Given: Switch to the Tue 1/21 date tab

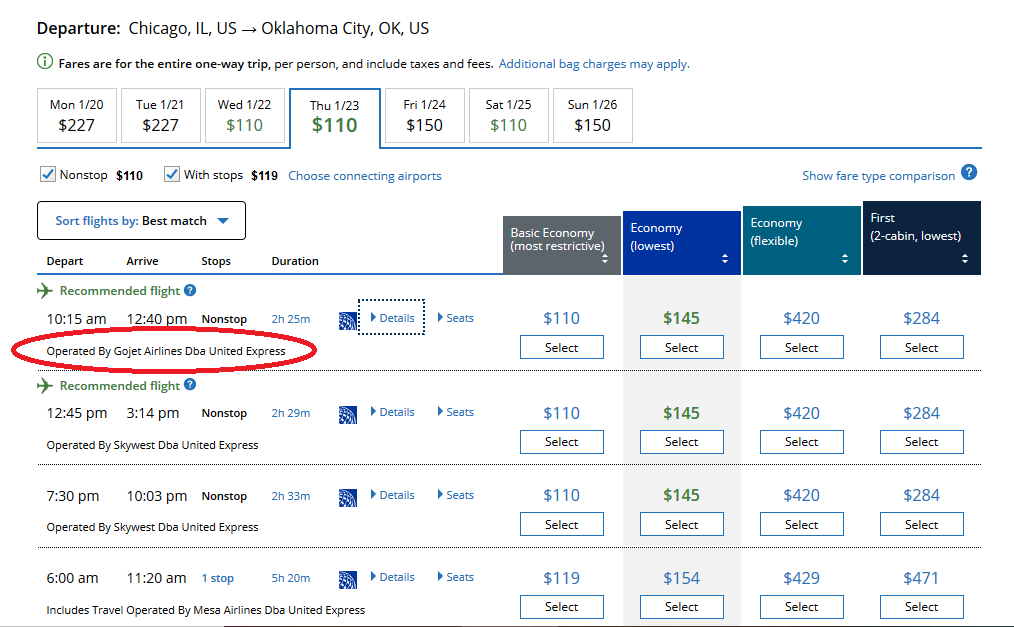Looking at the screenshot, I should 160,115.
